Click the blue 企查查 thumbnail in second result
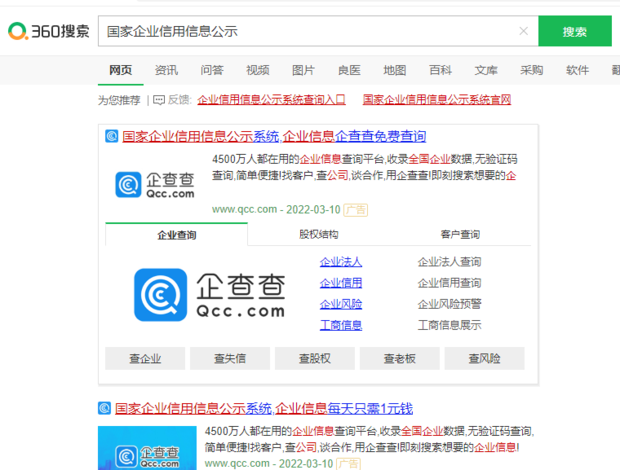The image size is (620, 470). pyautogui.click(x=147, y=448)
